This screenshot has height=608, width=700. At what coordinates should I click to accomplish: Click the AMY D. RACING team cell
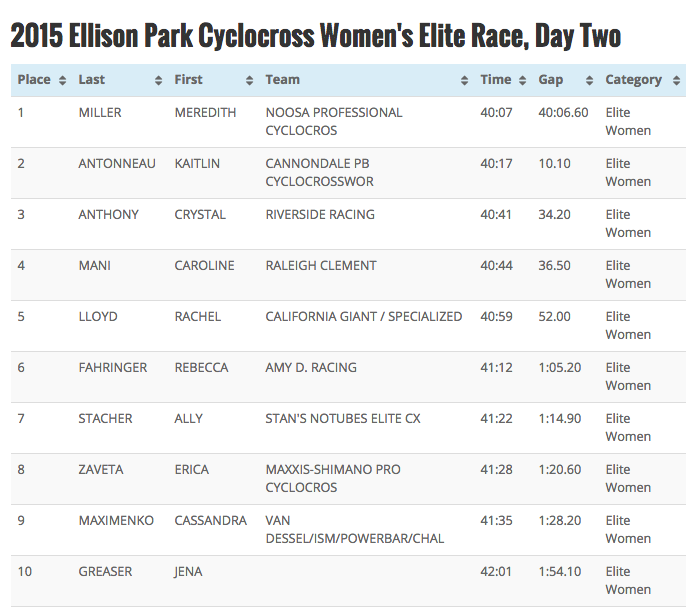[311, 368]
